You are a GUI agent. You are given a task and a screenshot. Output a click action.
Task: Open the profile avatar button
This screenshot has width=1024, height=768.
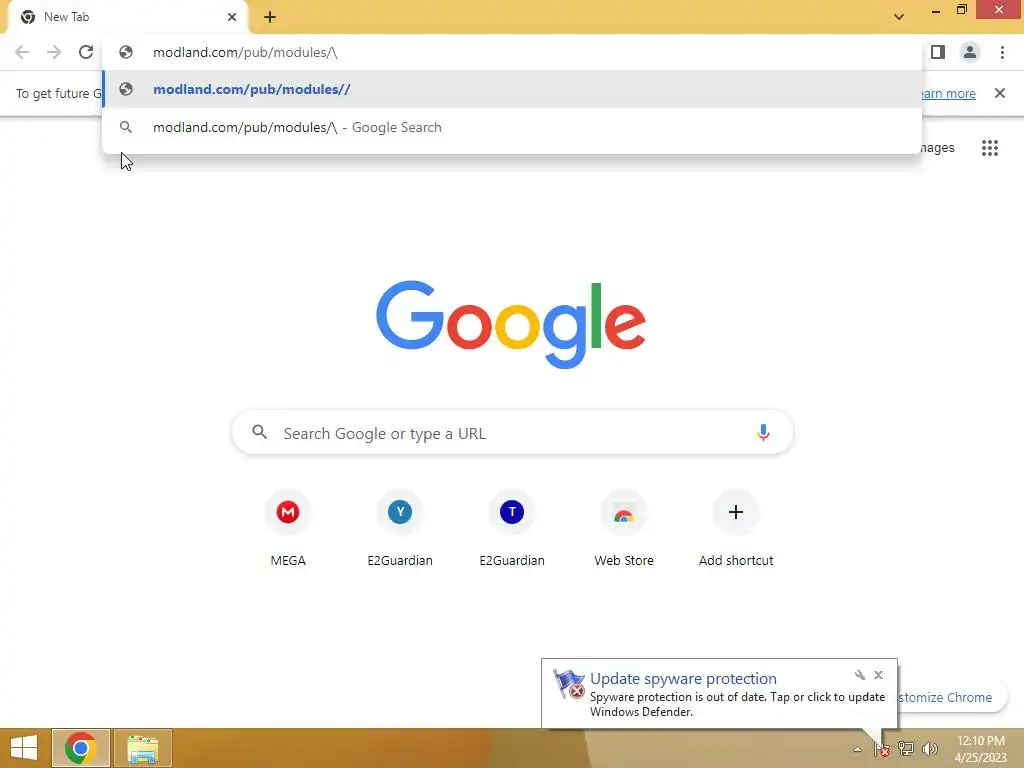(970, 52)
